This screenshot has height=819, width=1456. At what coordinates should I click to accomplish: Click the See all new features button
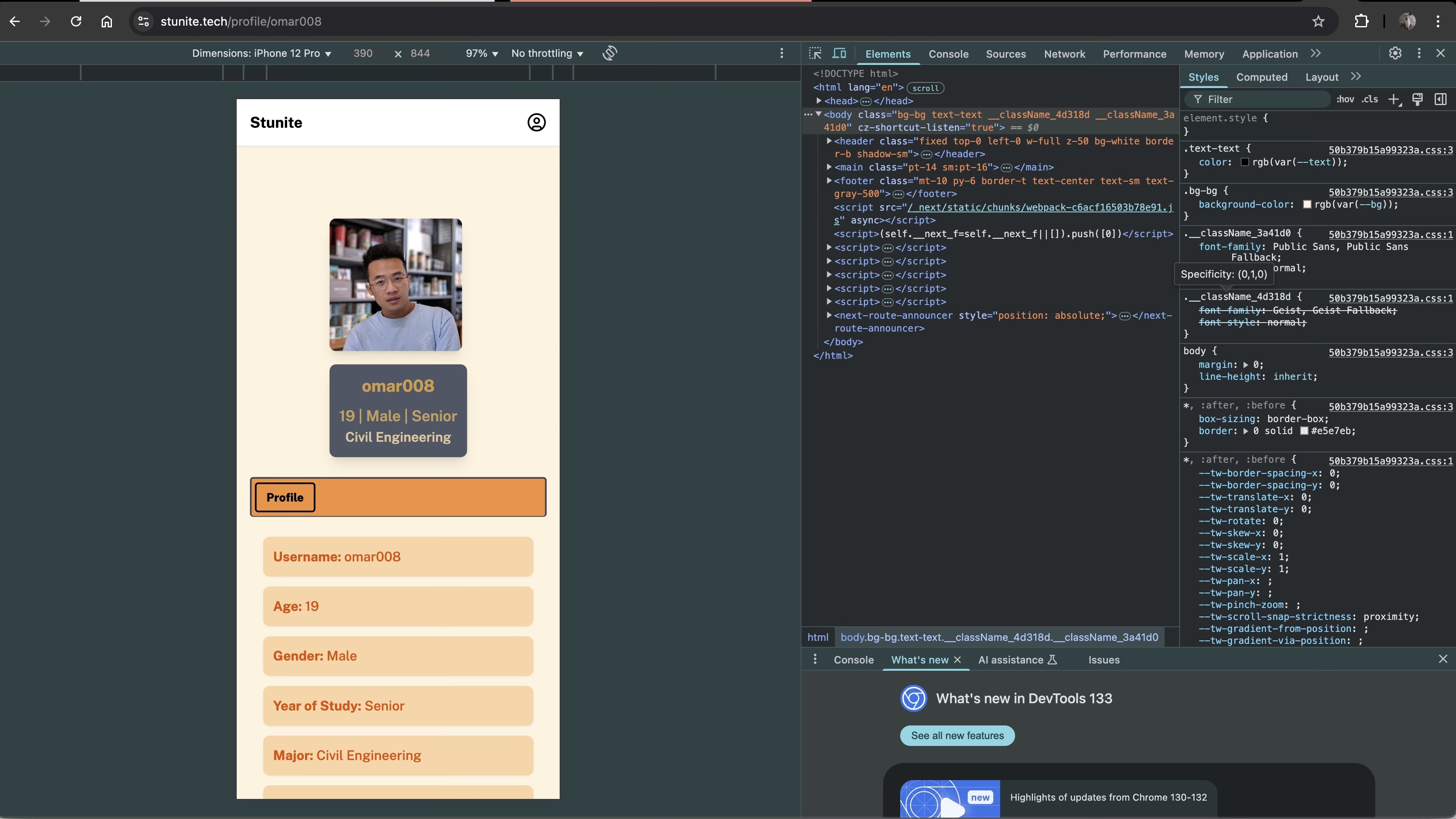click(957, 735)
